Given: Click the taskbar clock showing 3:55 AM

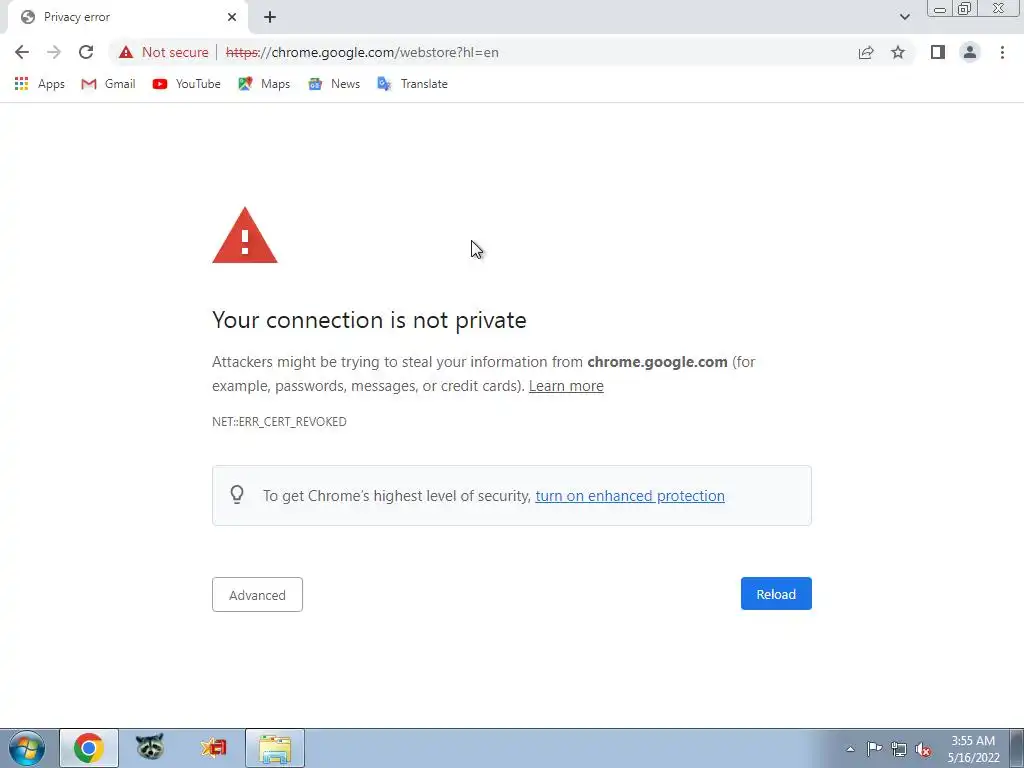Looking at the screenshot, I should [973, 749].
